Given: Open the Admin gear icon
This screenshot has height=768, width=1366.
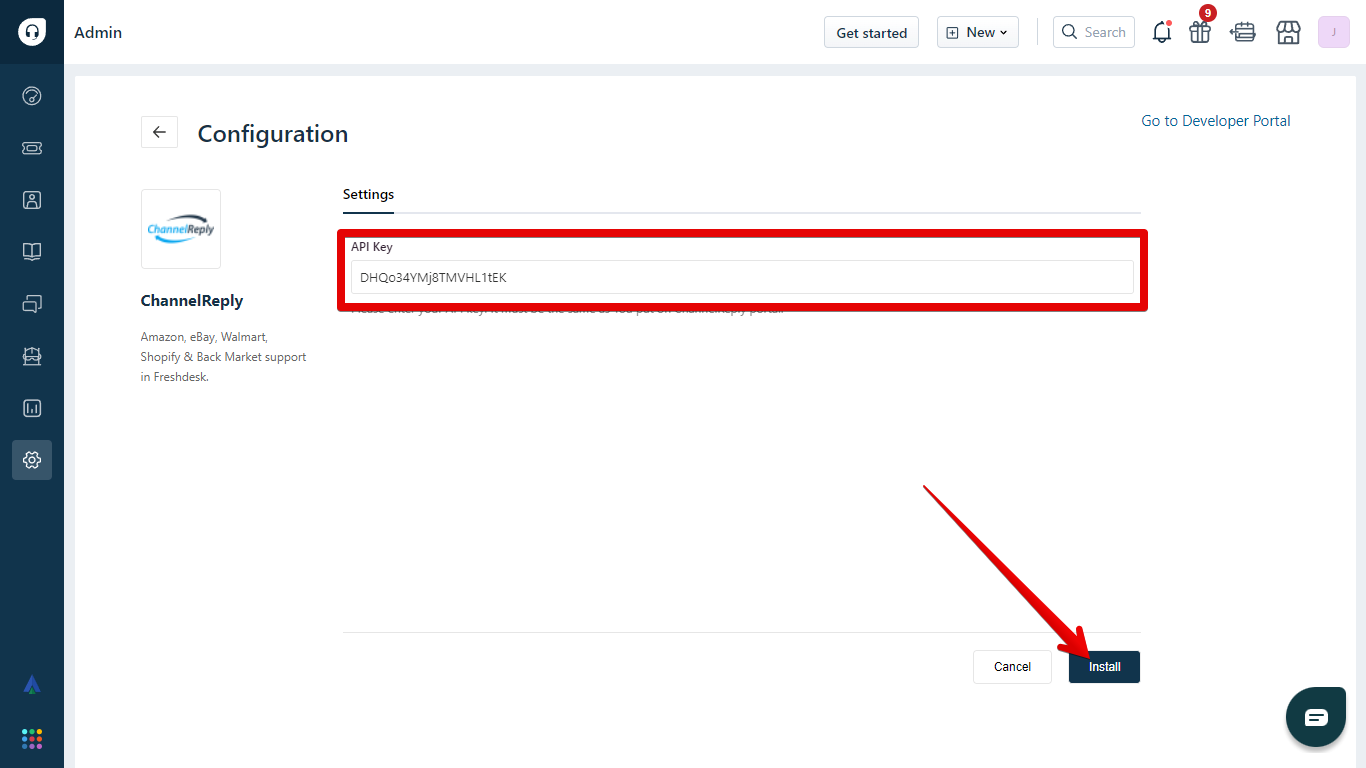Looking at the screenshot, I should tap(32, 460).
